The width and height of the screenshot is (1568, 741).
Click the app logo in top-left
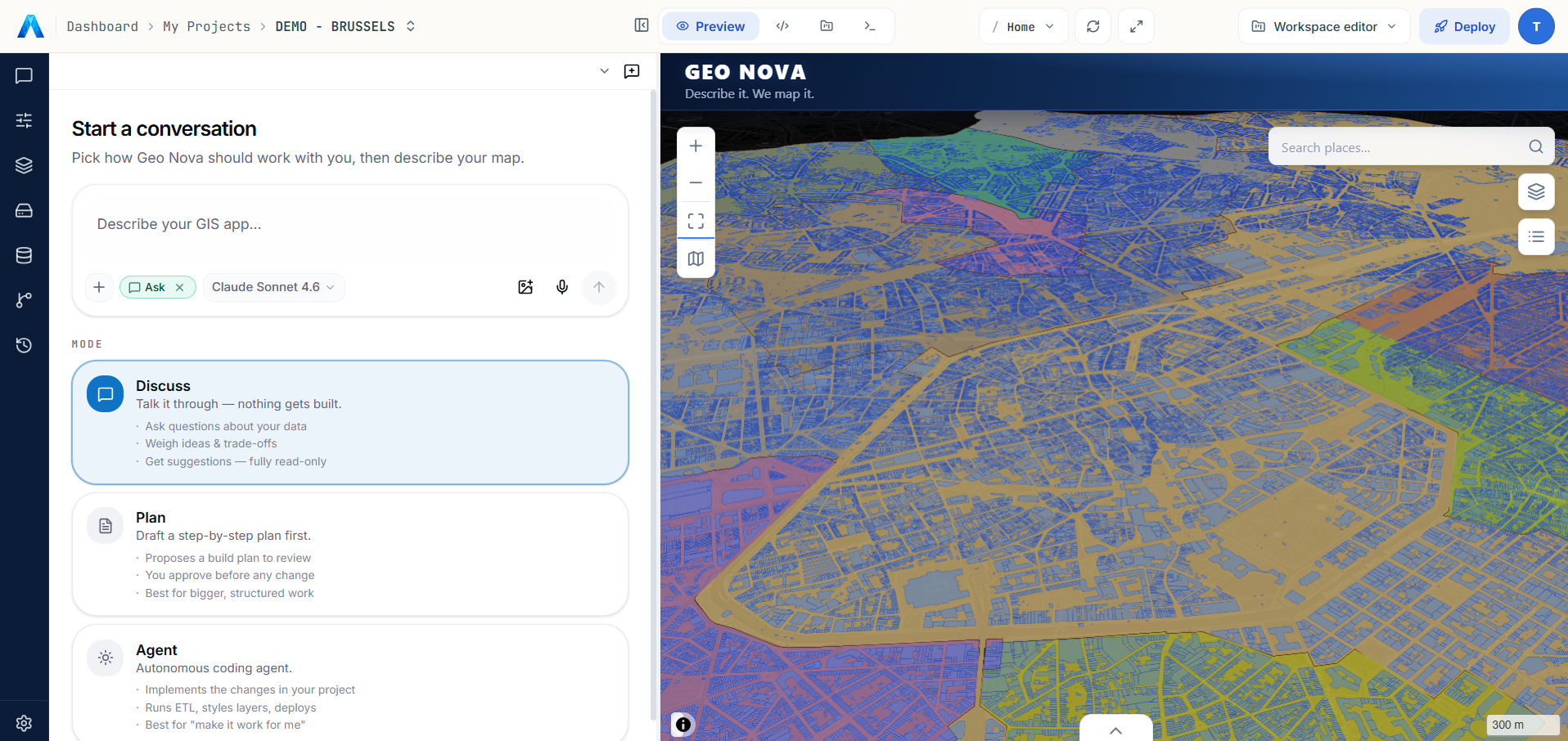coord(30,26)
